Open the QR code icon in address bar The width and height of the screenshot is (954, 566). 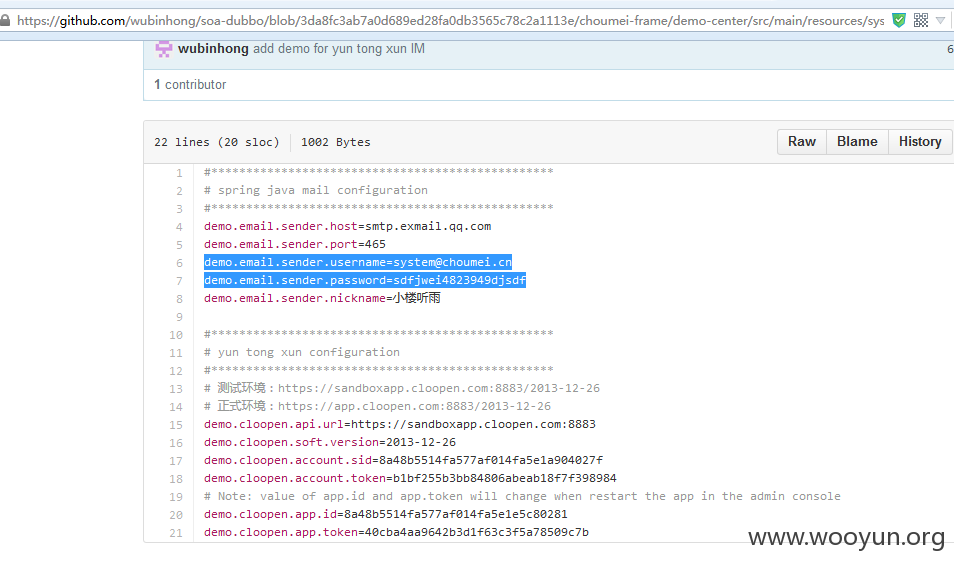(x=921, y=21)
